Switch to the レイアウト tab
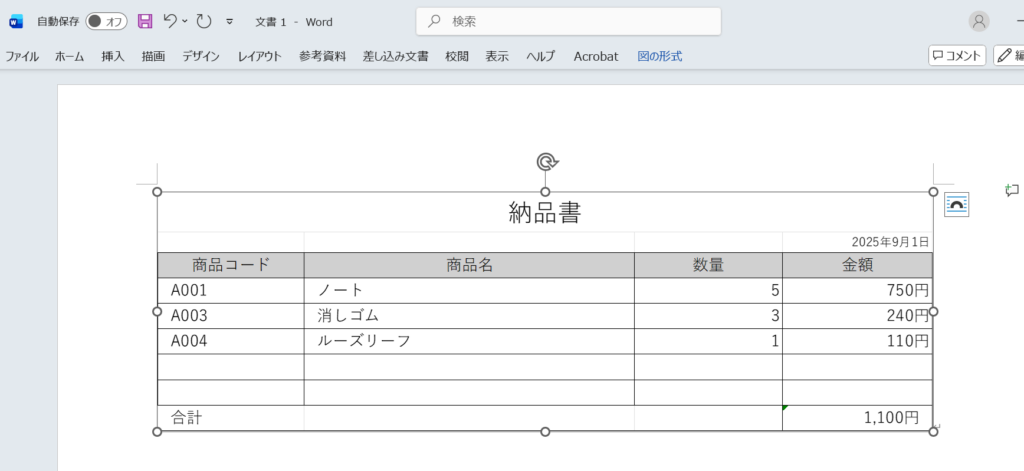Screen dimensions: 1024x471 click(259, 56)
